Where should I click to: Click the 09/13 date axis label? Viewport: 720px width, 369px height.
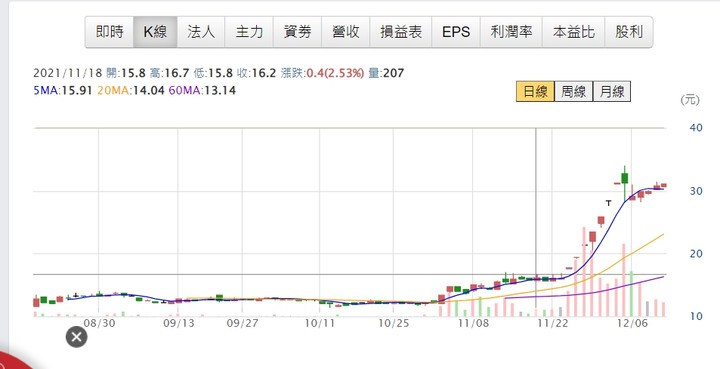click(179, 323)
